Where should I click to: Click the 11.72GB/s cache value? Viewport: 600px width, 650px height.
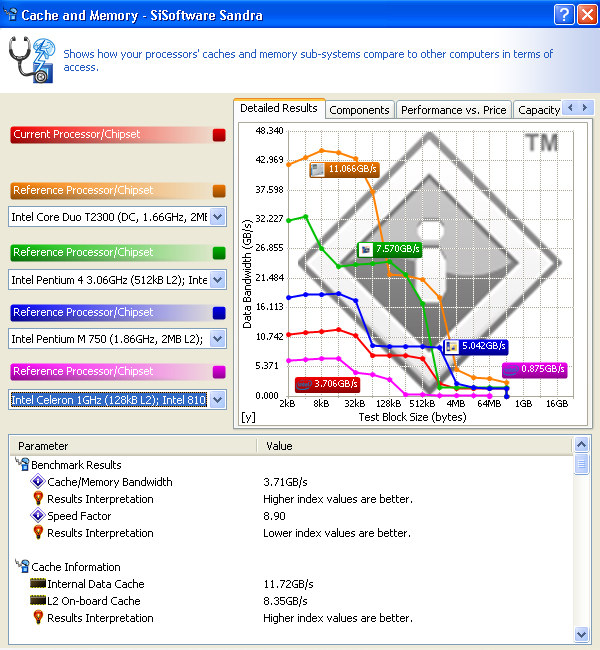[288, 584]
